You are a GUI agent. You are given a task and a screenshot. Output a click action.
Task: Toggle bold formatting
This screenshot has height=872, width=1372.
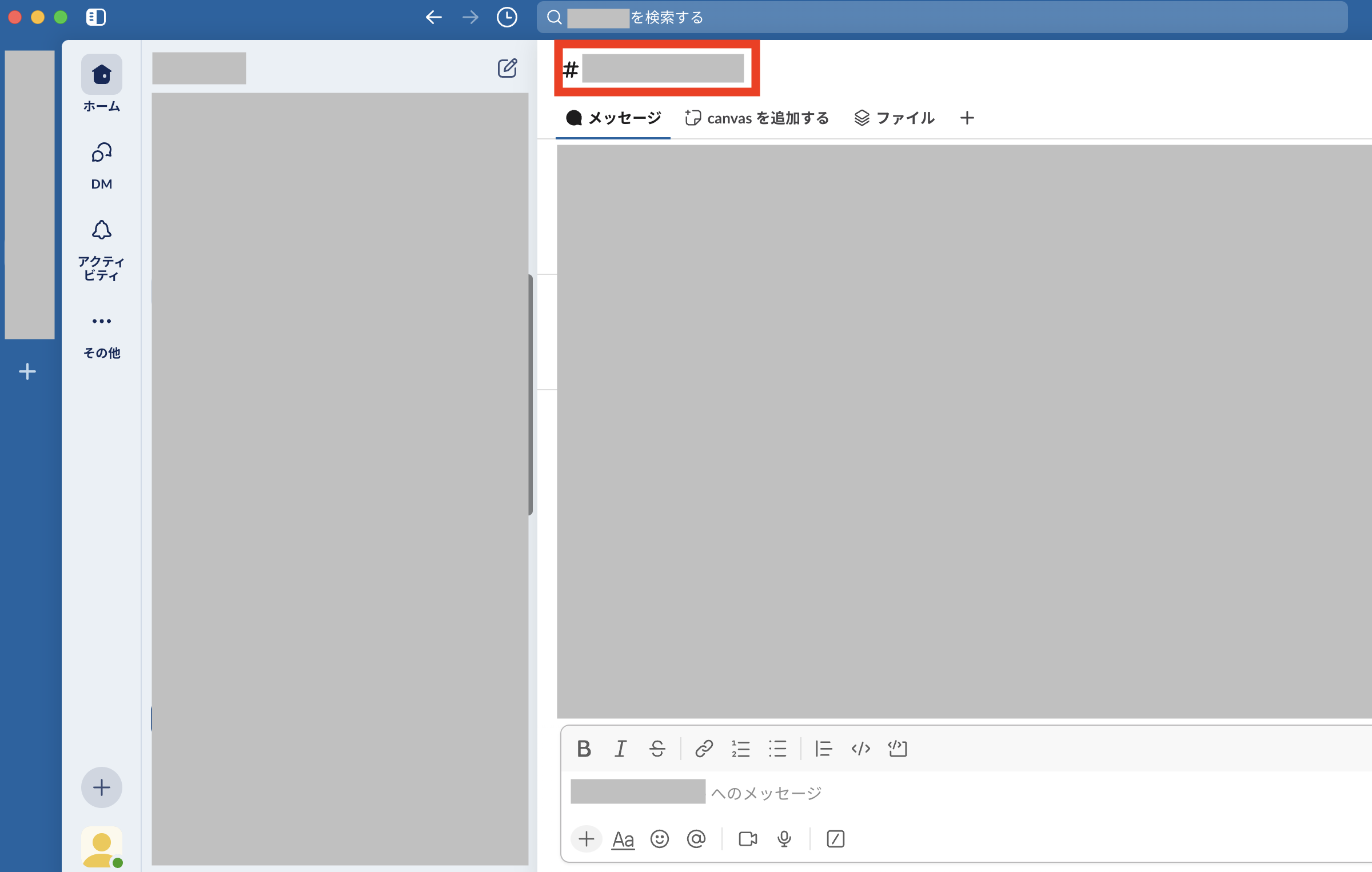click(584, 749)
